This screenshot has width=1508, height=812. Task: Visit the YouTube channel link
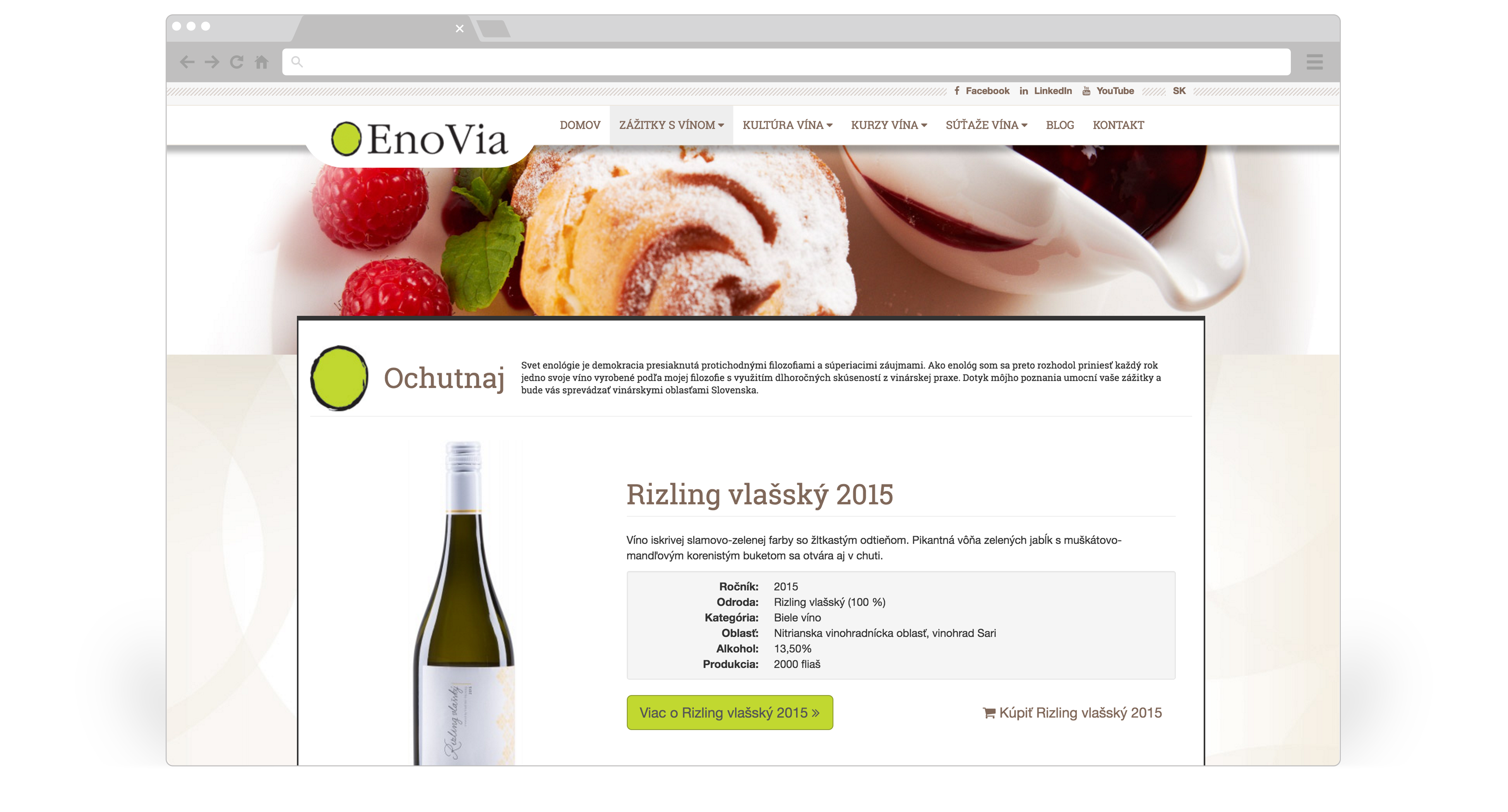pos(1108,91)
